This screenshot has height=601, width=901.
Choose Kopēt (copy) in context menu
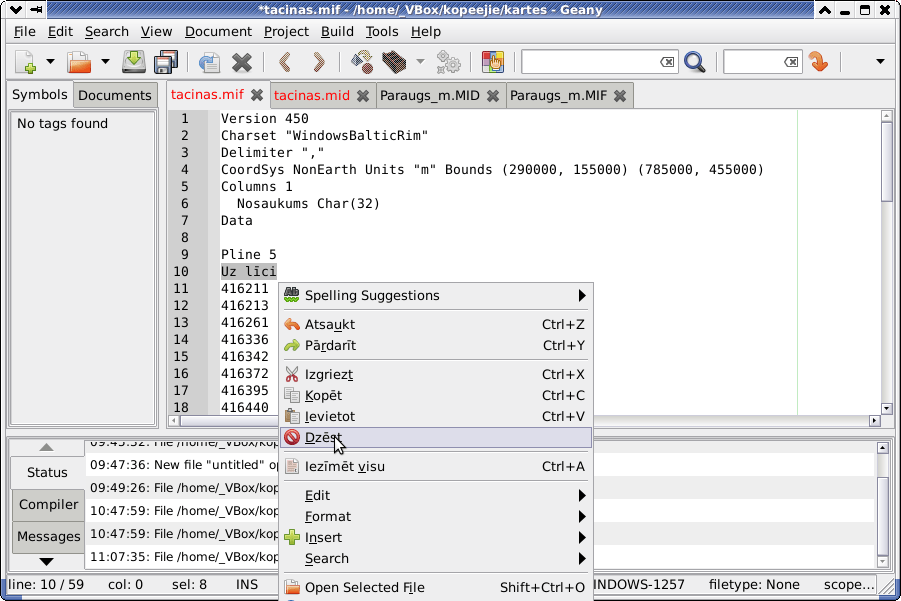(436, 395)
